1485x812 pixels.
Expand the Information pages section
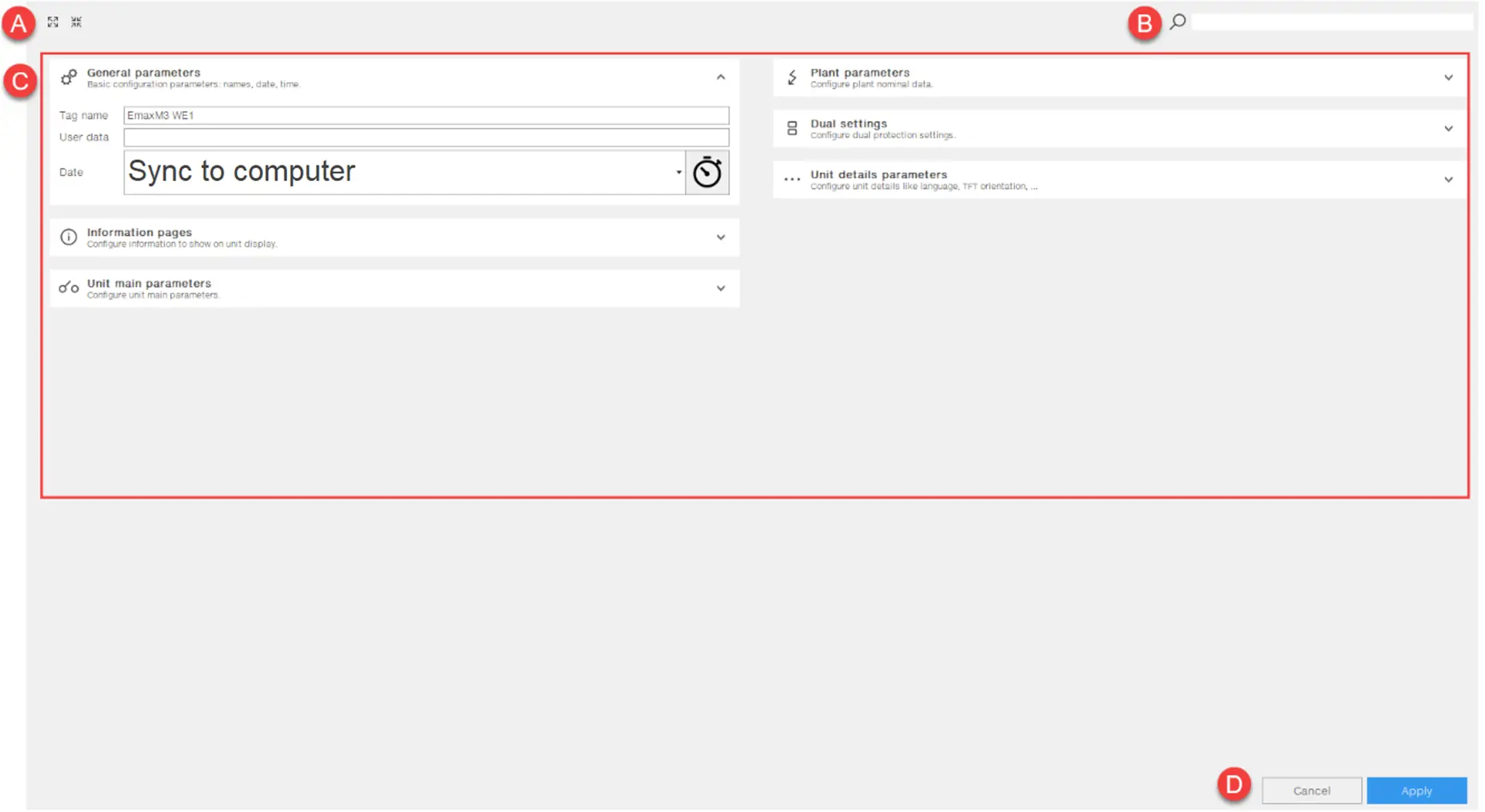721,237
